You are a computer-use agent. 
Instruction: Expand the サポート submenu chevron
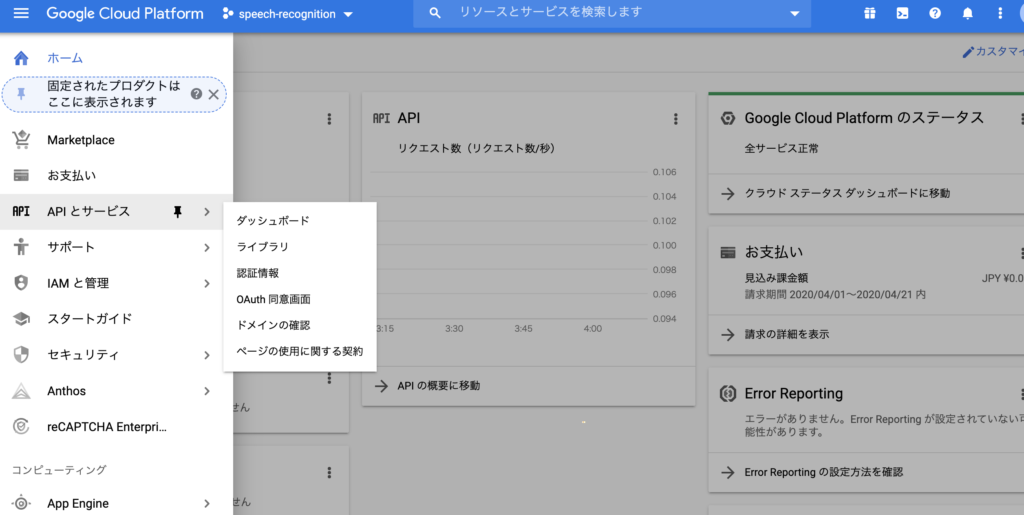click(x=206, y=247)
